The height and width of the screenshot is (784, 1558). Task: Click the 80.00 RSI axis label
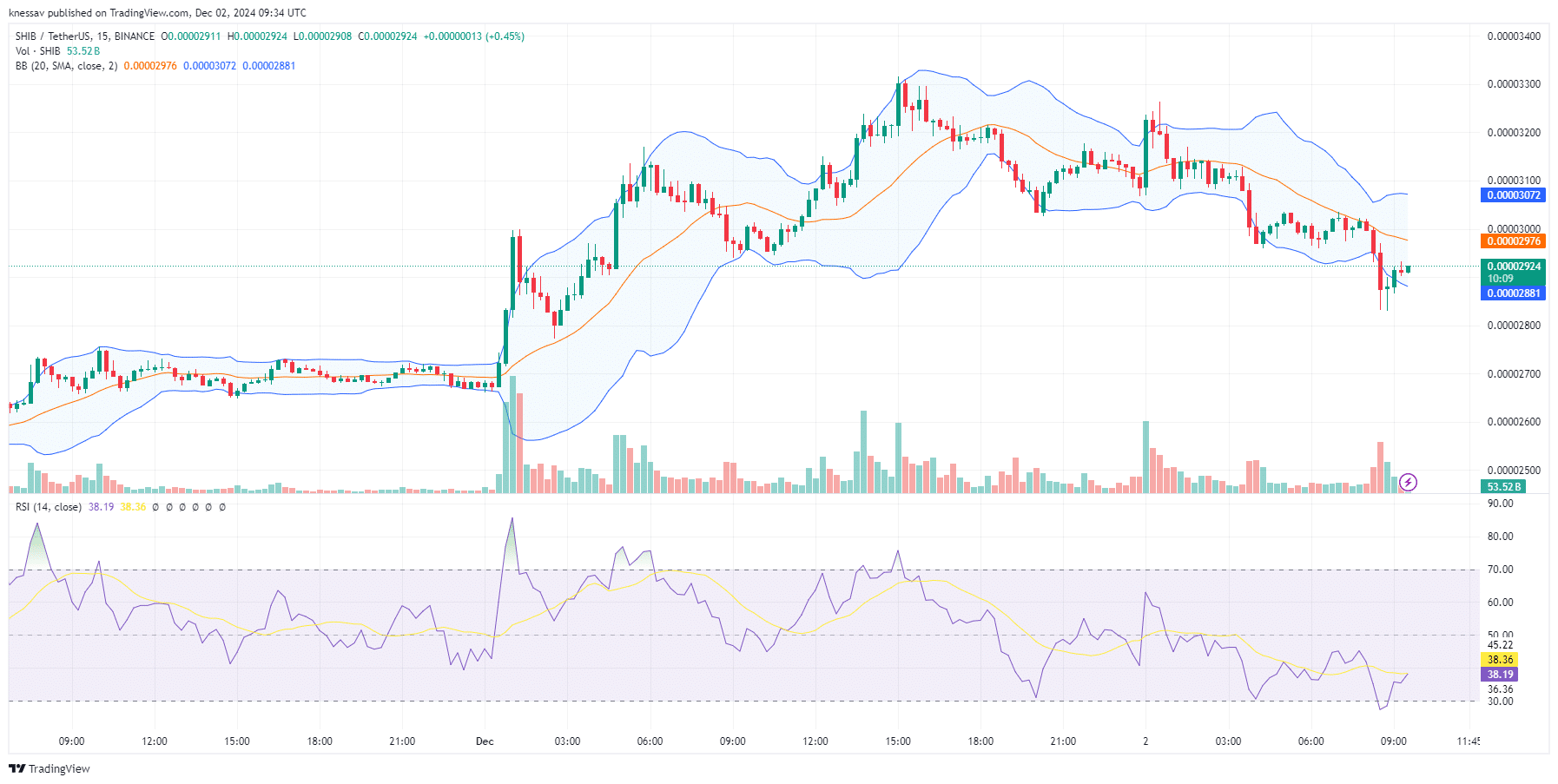coord(1500,537)
